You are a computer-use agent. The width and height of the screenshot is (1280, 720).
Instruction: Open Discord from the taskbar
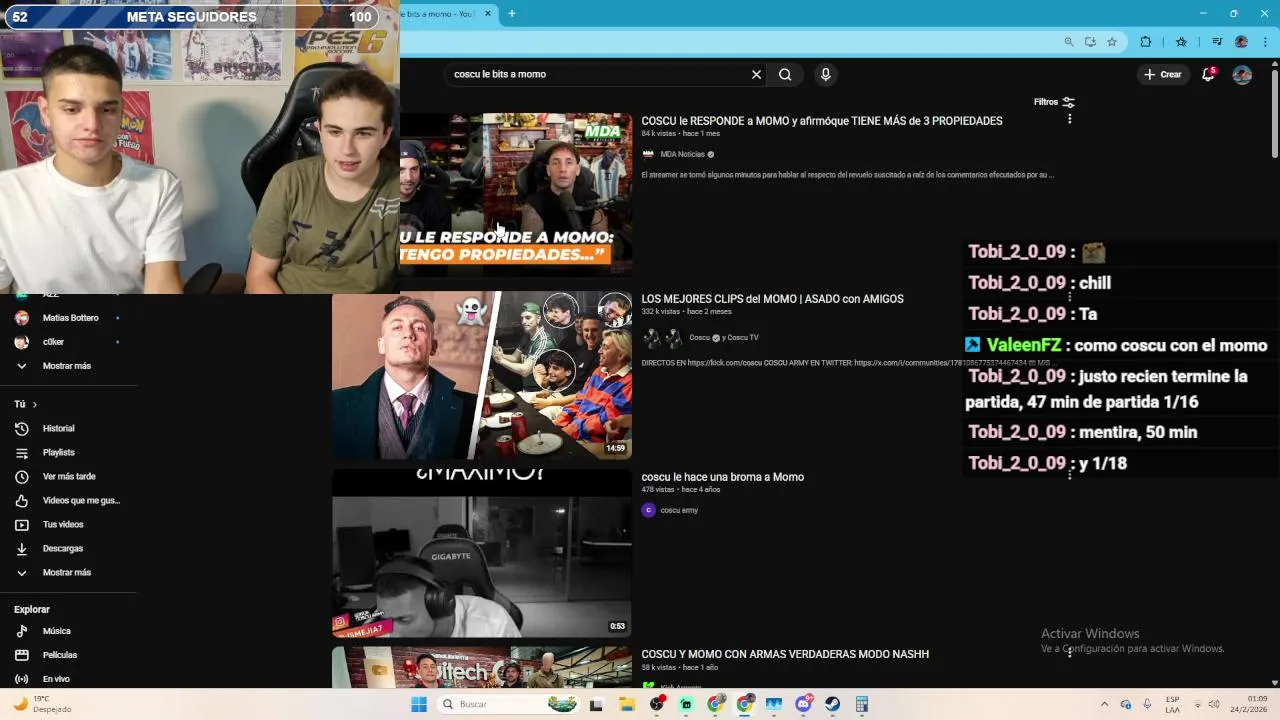[803, 704]
